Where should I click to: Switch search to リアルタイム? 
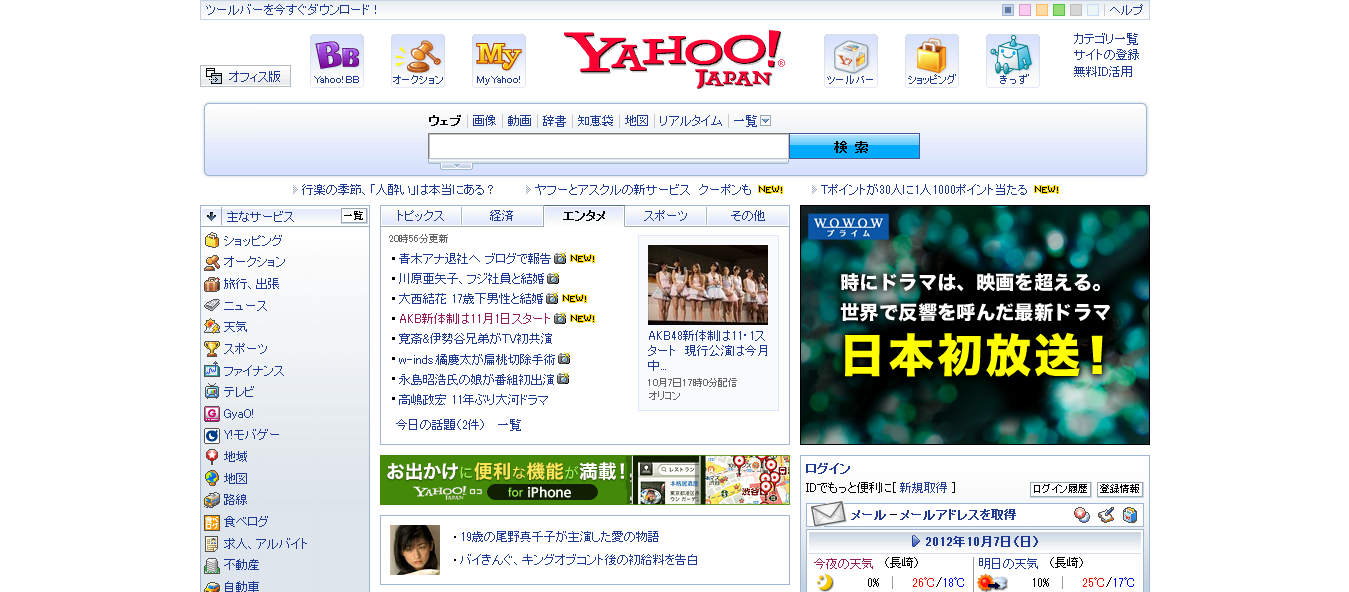[x=690, y=121]
